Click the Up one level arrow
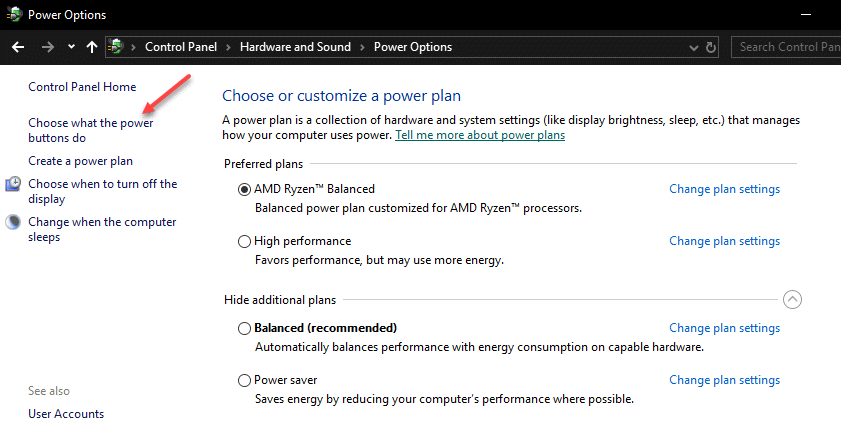 tap(92, 47)
